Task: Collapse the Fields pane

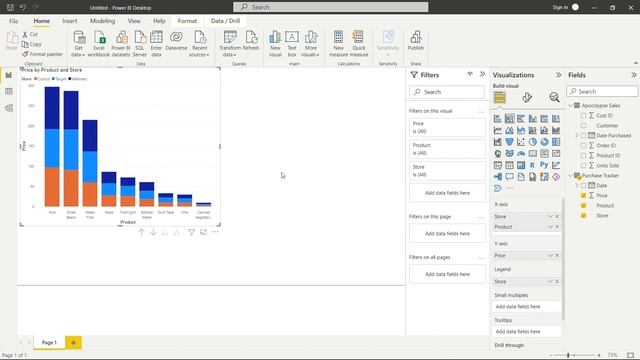Action: click(633, 75)
